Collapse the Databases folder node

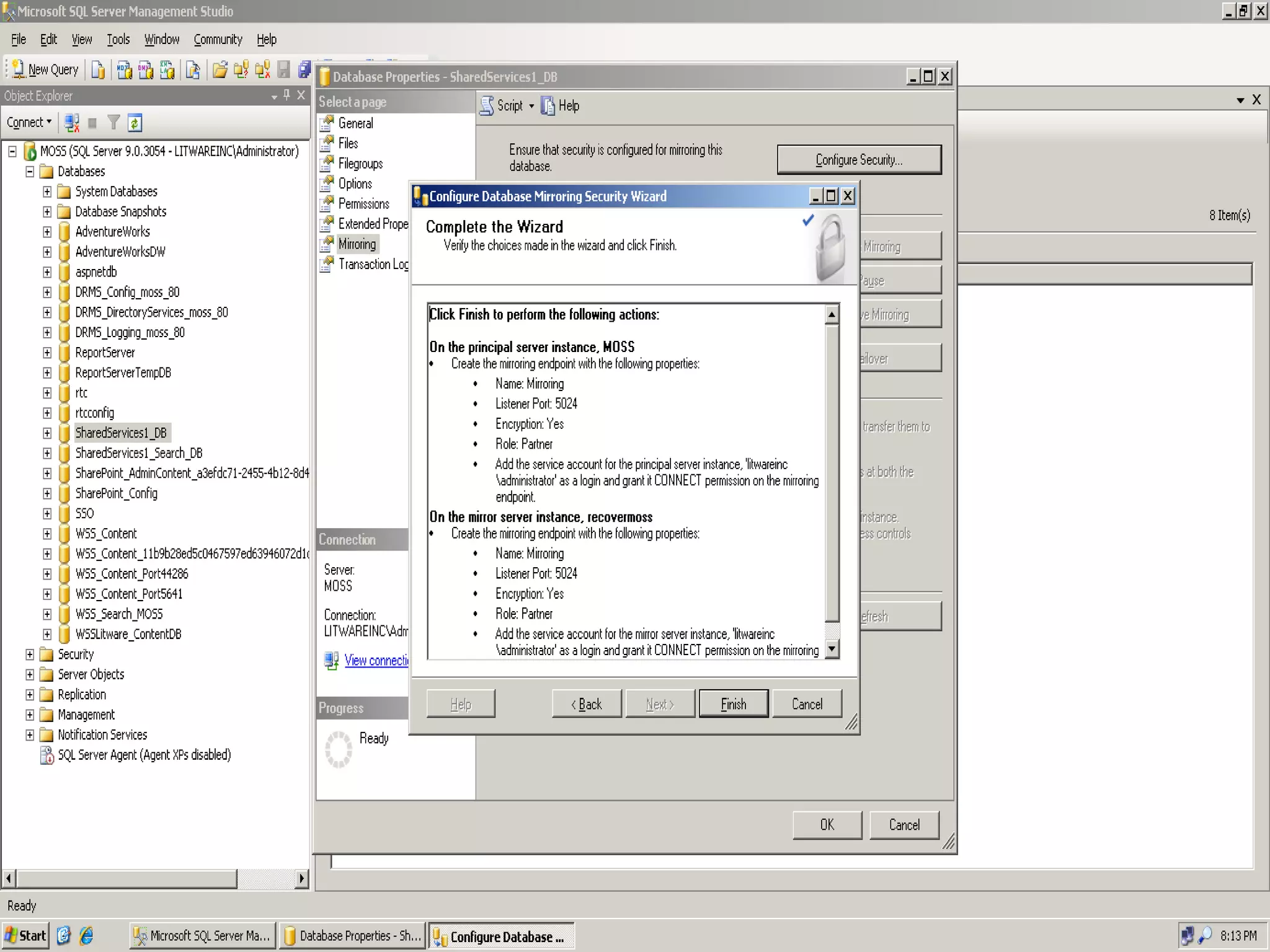pyautogui.click(x=30, y=172)
